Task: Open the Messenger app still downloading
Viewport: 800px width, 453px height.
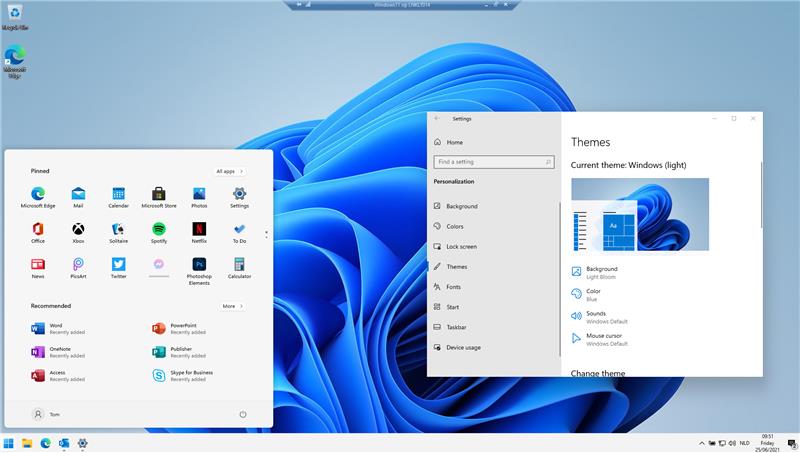Action: [x=159, y=267]
